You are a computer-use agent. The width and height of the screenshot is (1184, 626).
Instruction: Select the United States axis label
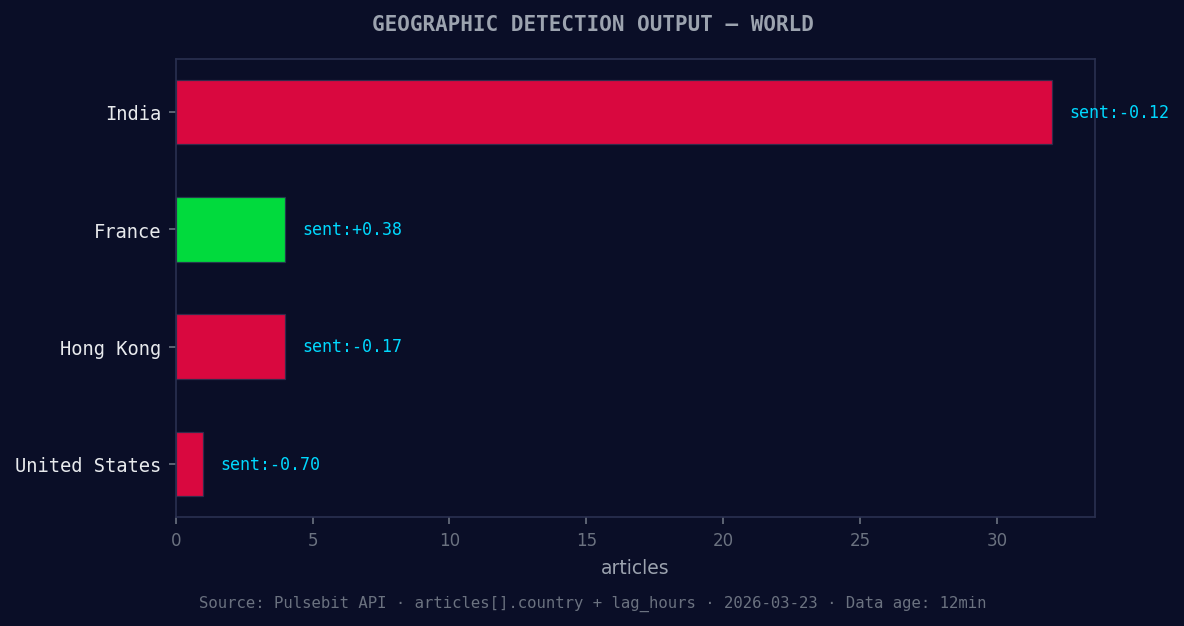point(87,465)
